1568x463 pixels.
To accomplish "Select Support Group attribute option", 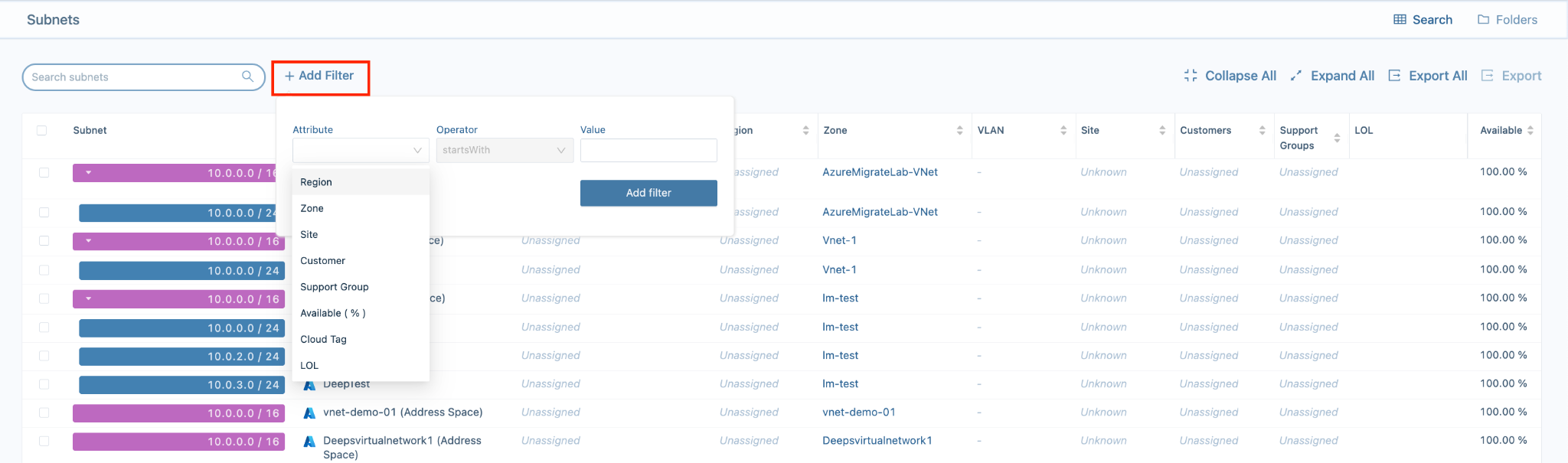I will (x=361, y=287).
